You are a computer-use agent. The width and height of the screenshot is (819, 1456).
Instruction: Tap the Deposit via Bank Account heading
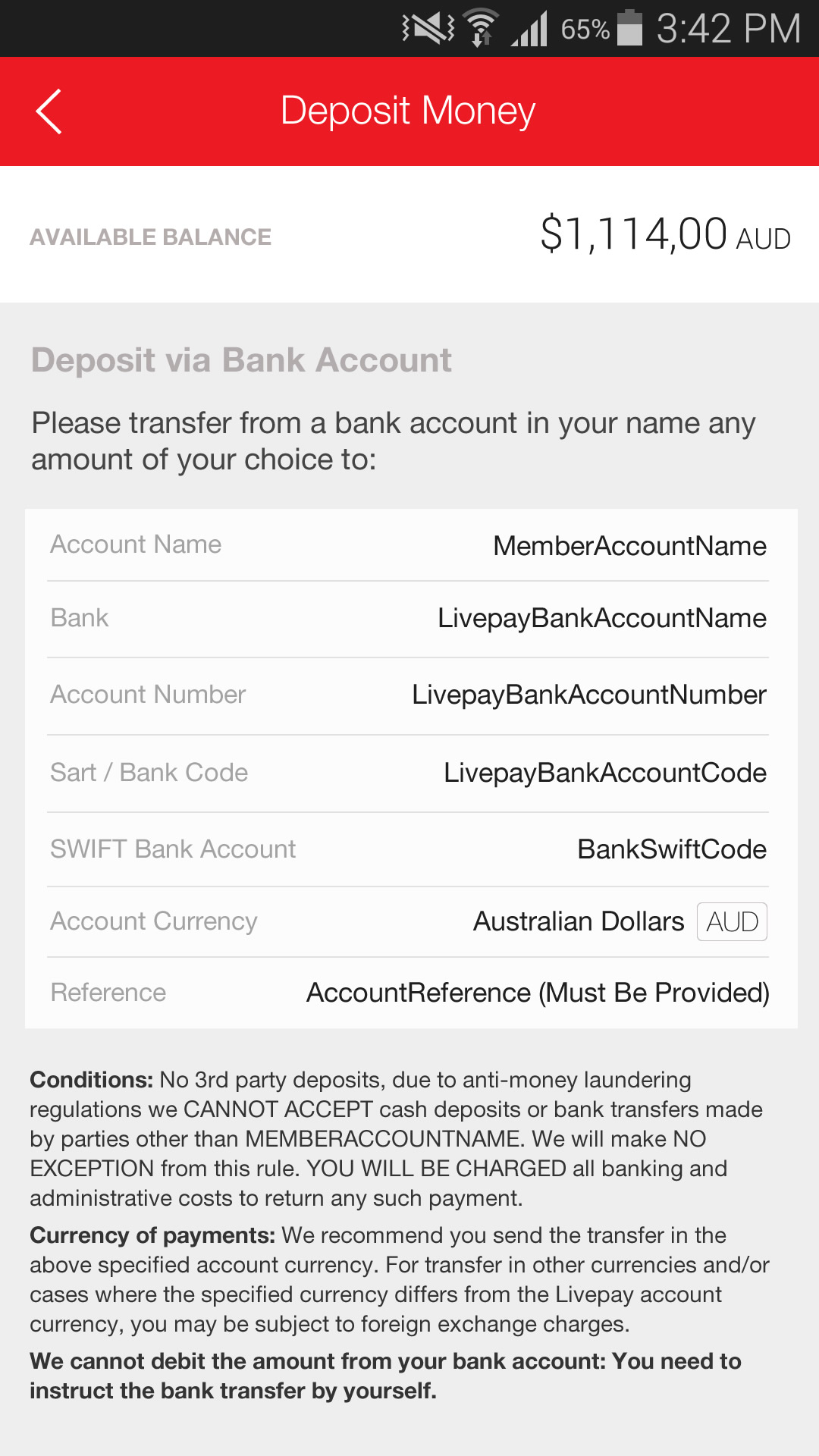point(241,360)
